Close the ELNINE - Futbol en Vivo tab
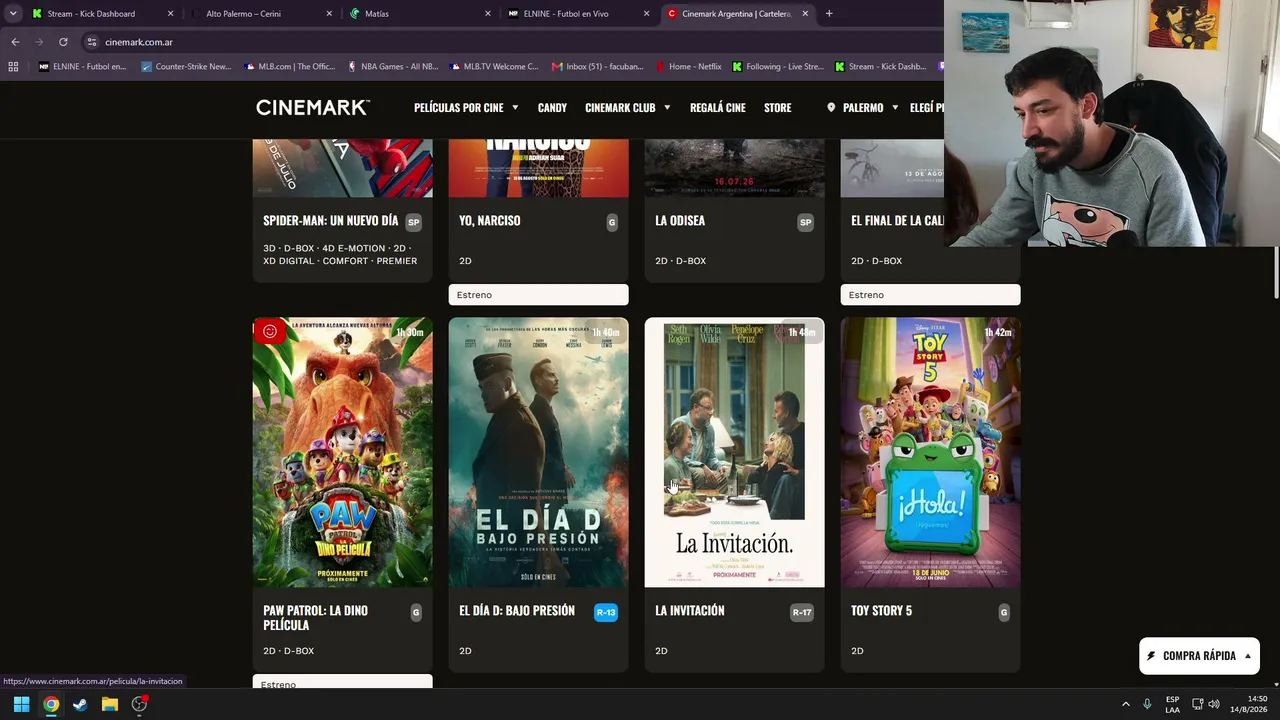Screen dimensions: 1280x720 click(646, 14)
